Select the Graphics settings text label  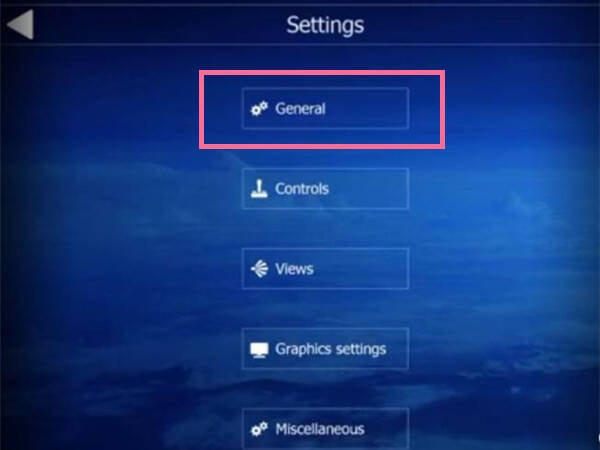(331, 349)
